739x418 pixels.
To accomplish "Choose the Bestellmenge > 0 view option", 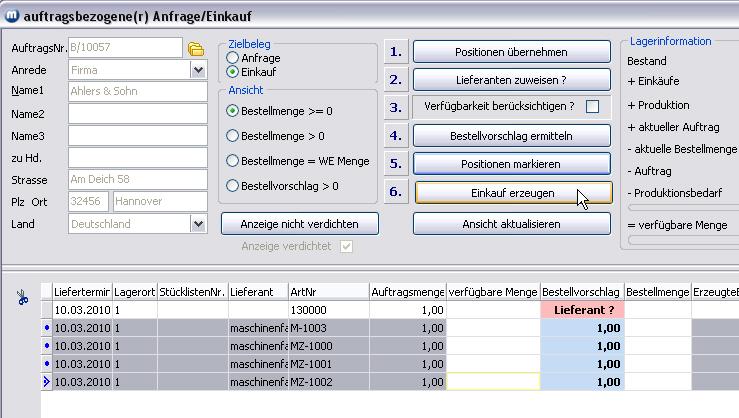I will [x=233, y=136].
